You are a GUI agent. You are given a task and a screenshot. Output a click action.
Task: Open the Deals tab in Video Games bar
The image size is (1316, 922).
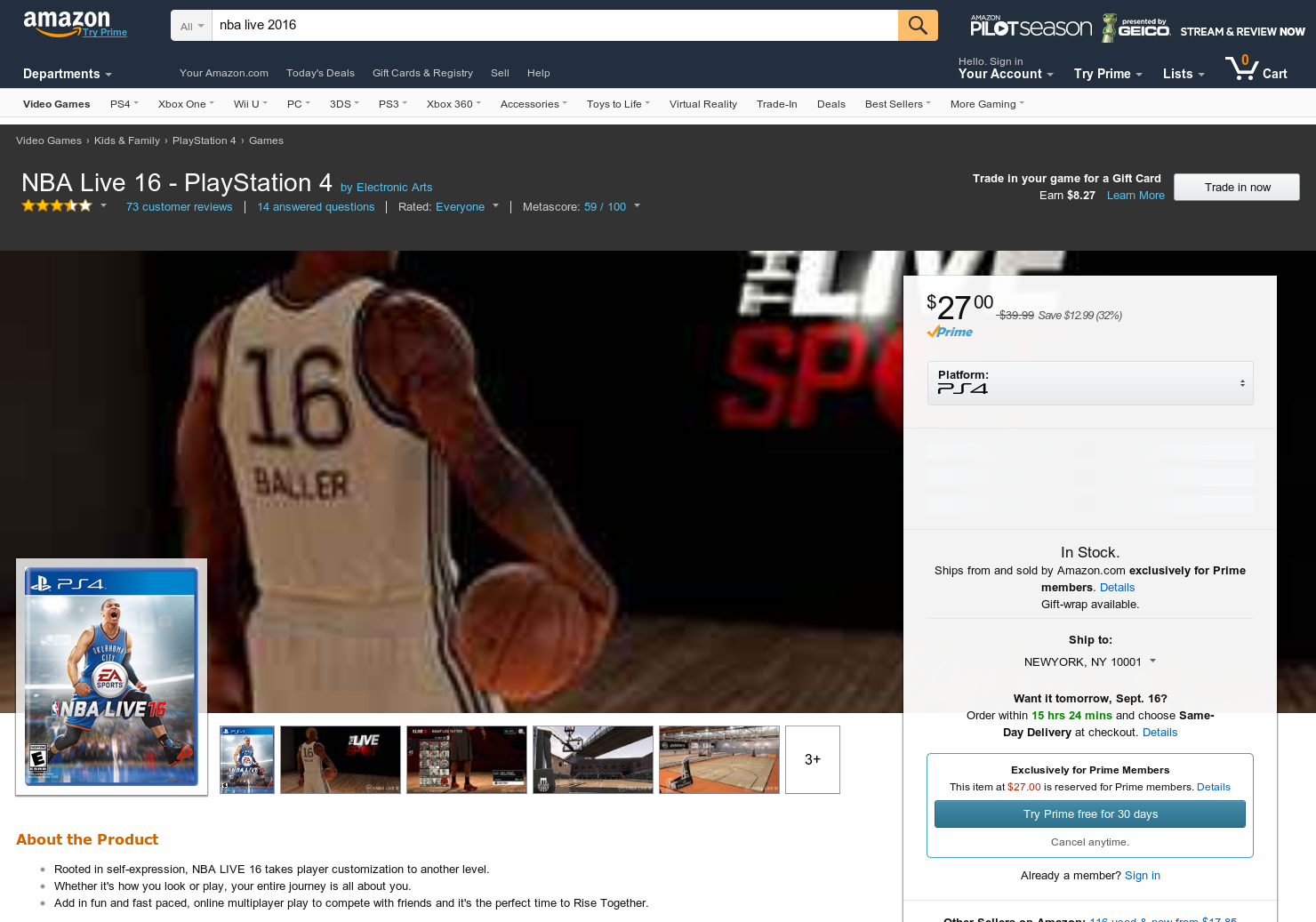coord(831,104)
